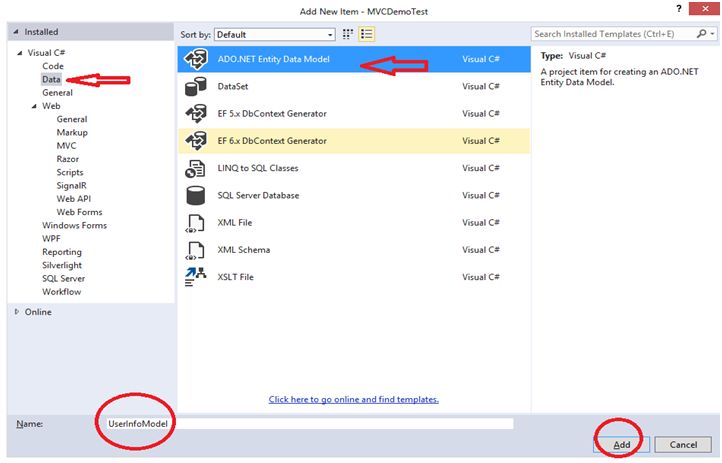This screenshot has height=463, width=722.
Task: Select EF 5.x DbContext Generator text
Action: pos(272,113)
